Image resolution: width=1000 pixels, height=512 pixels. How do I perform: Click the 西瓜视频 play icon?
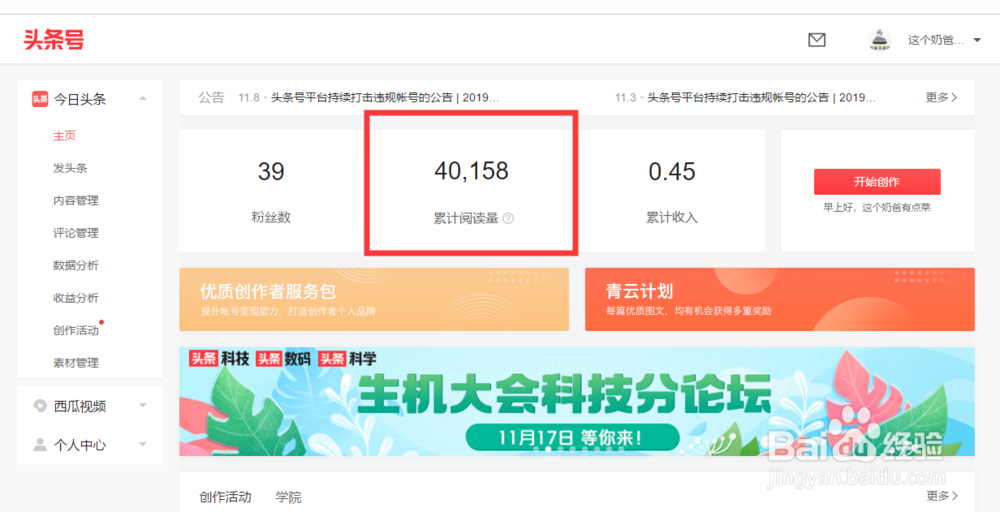(40, 406)
